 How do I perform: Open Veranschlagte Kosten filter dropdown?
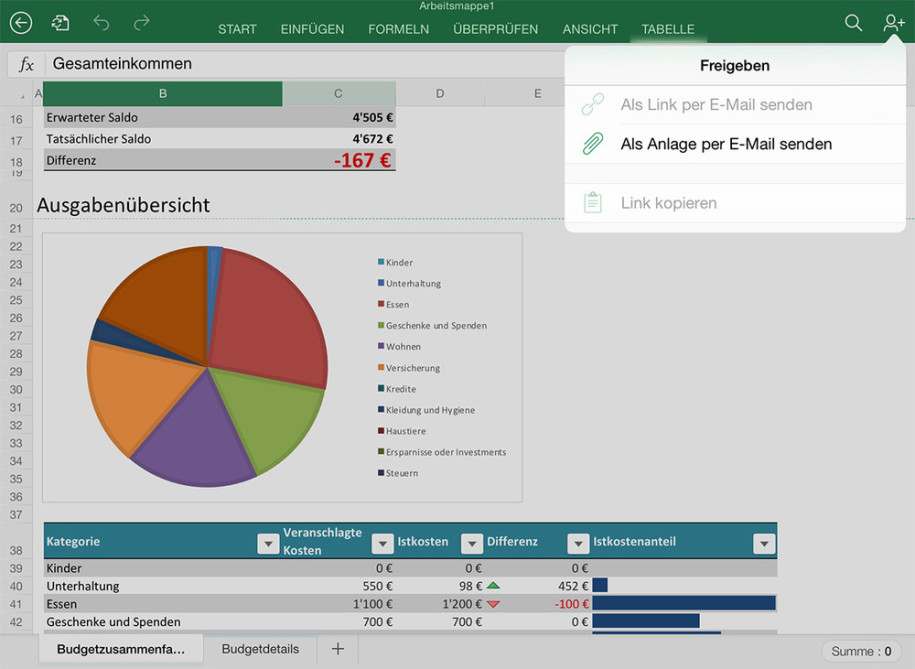[382, 543]
